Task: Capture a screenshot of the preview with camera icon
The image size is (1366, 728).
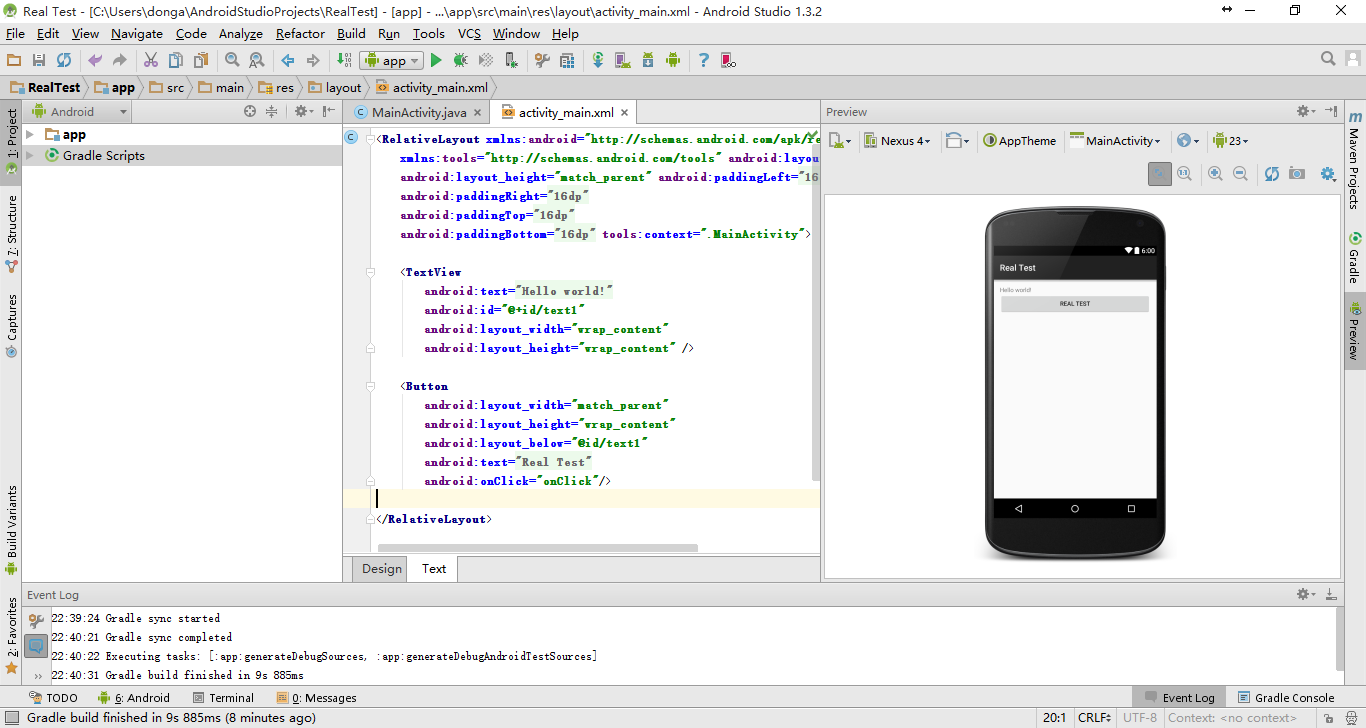Action: click(x=1297, y=174)
